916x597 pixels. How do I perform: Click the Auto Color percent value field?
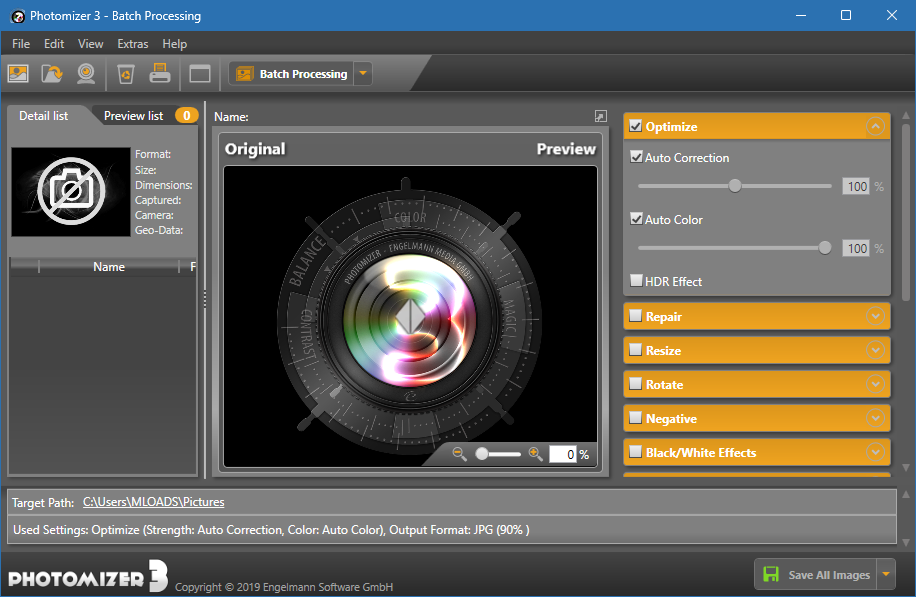(856, 248)
